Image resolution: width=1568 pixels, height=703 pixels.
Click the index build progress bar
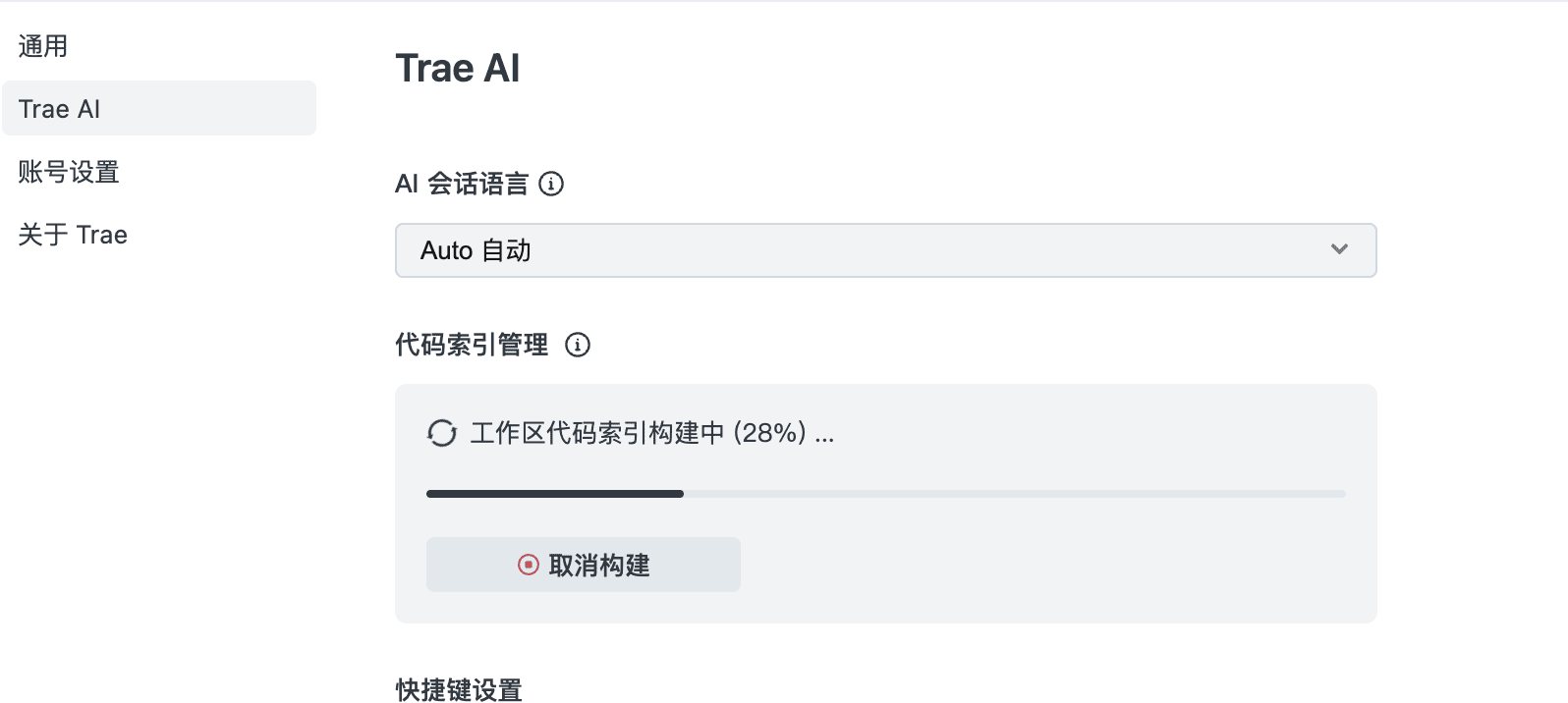click(x=885, y=494)
